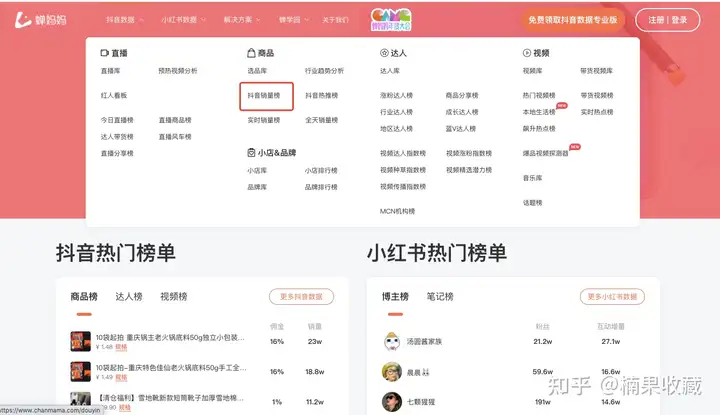Open 商品分享榜 link

point(462,95)
